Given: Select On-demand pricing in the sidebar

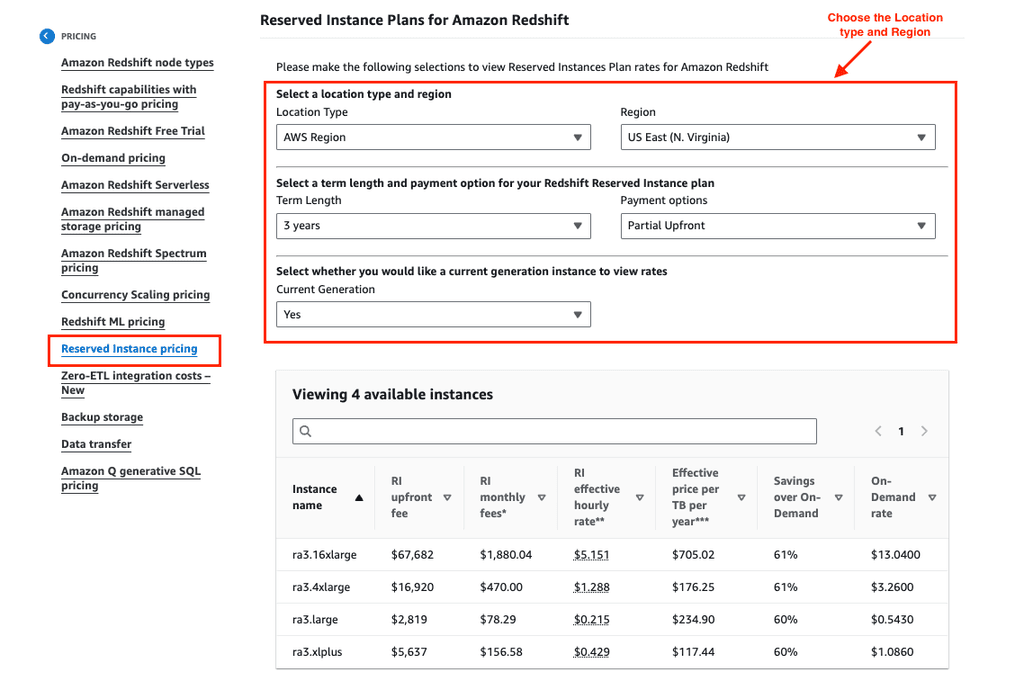Looking at the screenshot, I should coord(113,158).
